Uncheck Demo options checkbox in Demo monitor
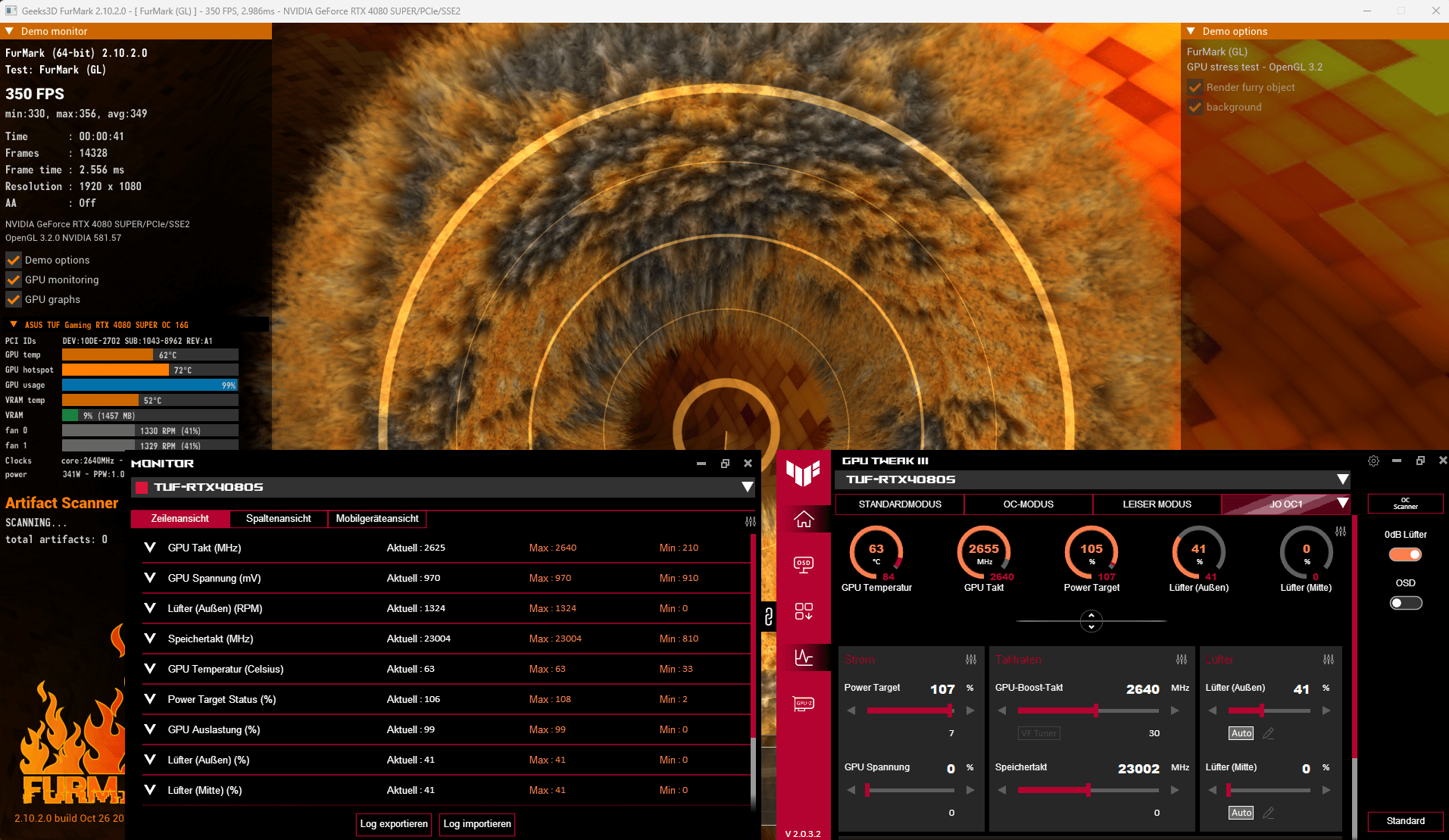This screenshot has width=1449, height=840. [14, 260]
